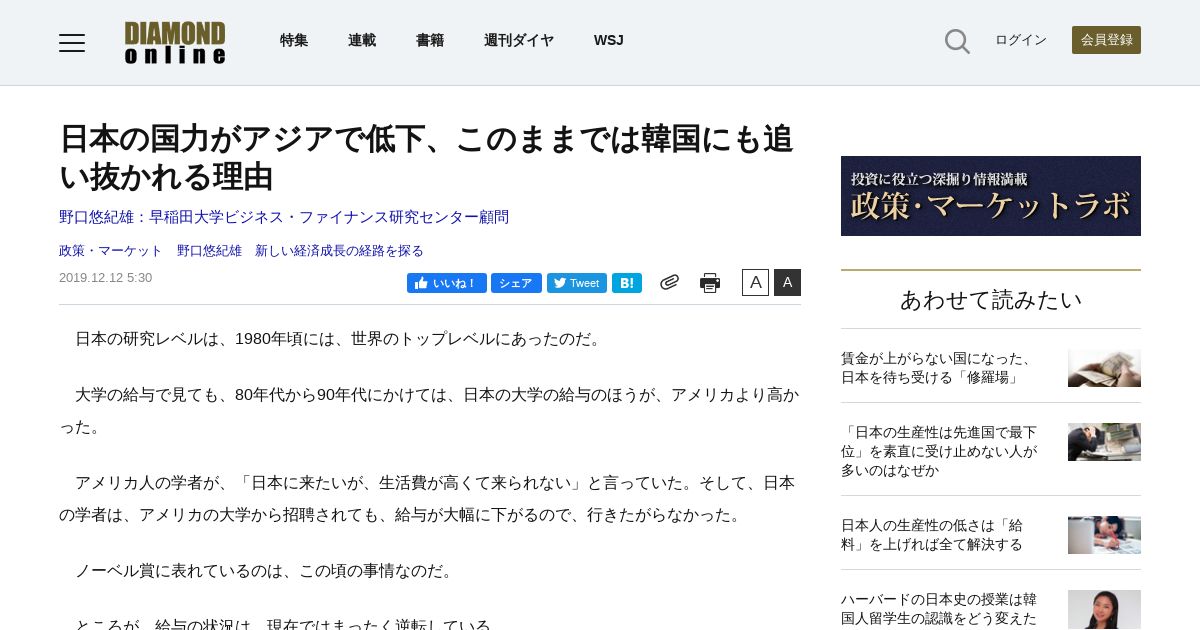
Task: Click the 会員登録 button
Action: coord(1106,40)
